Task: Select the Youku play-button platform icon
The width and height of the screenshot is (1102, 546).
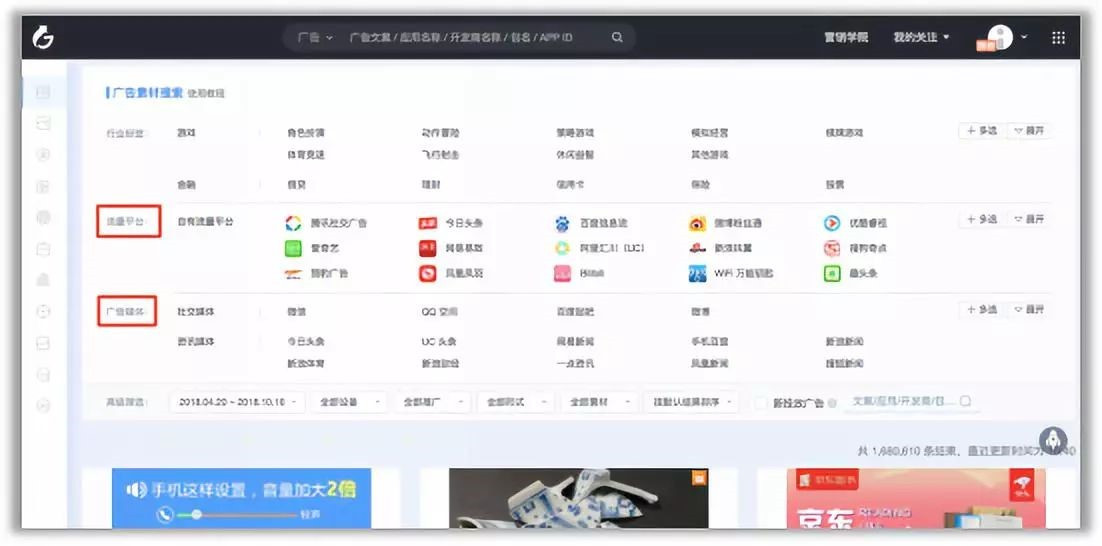Action: coord(832,223)
